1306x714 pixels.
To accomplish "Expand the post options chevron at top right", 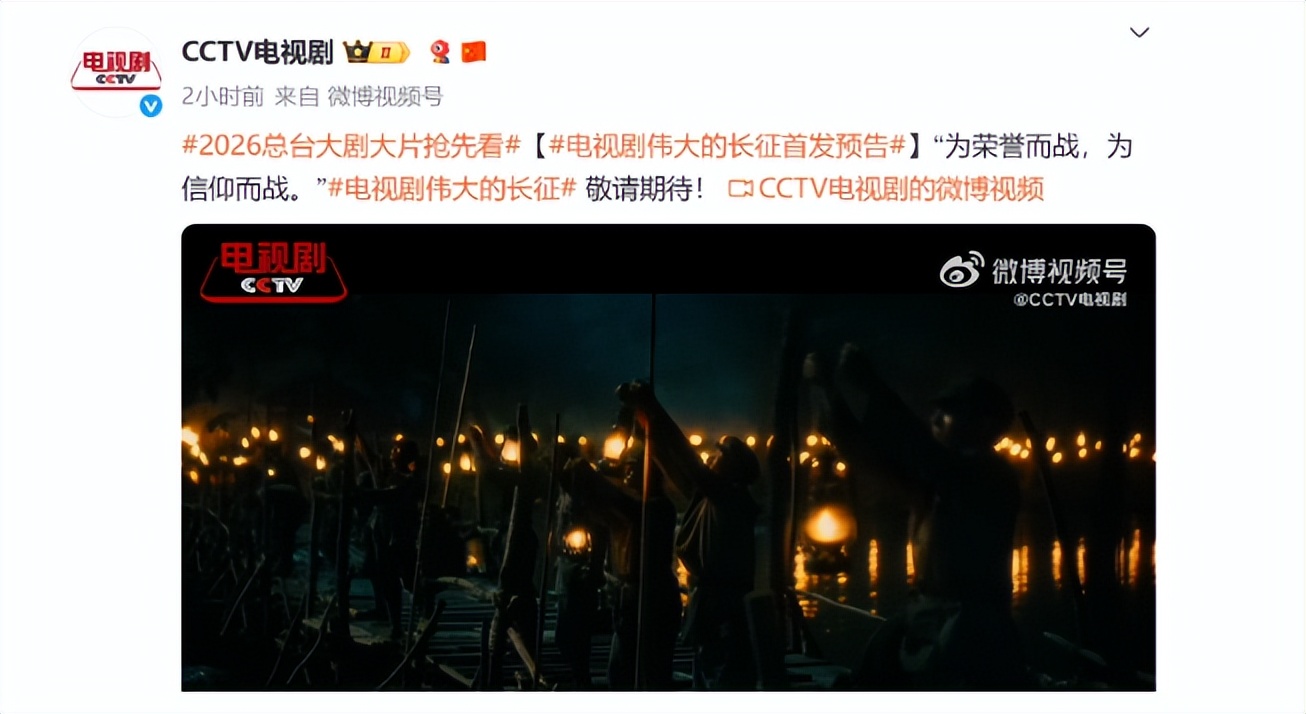I will (1139, 32).
